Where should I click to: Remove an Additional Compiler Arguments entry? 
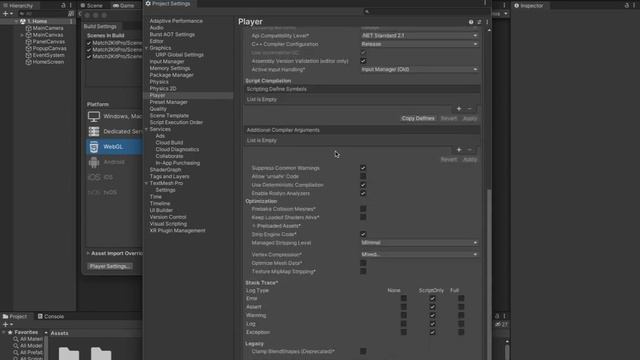469,150
